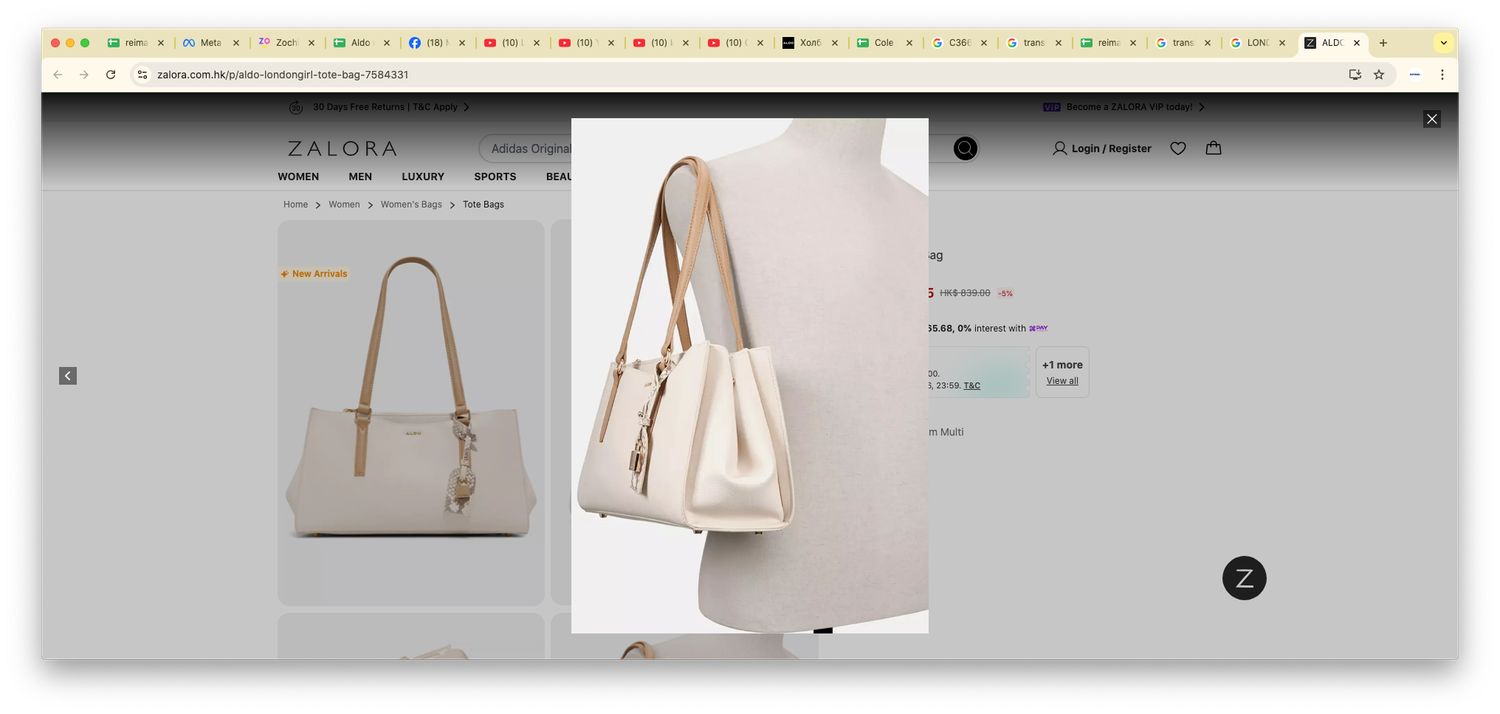Click the enlarged bag photo on the mannequin
The image size is (1500, 714).
(x=749, y=375)
